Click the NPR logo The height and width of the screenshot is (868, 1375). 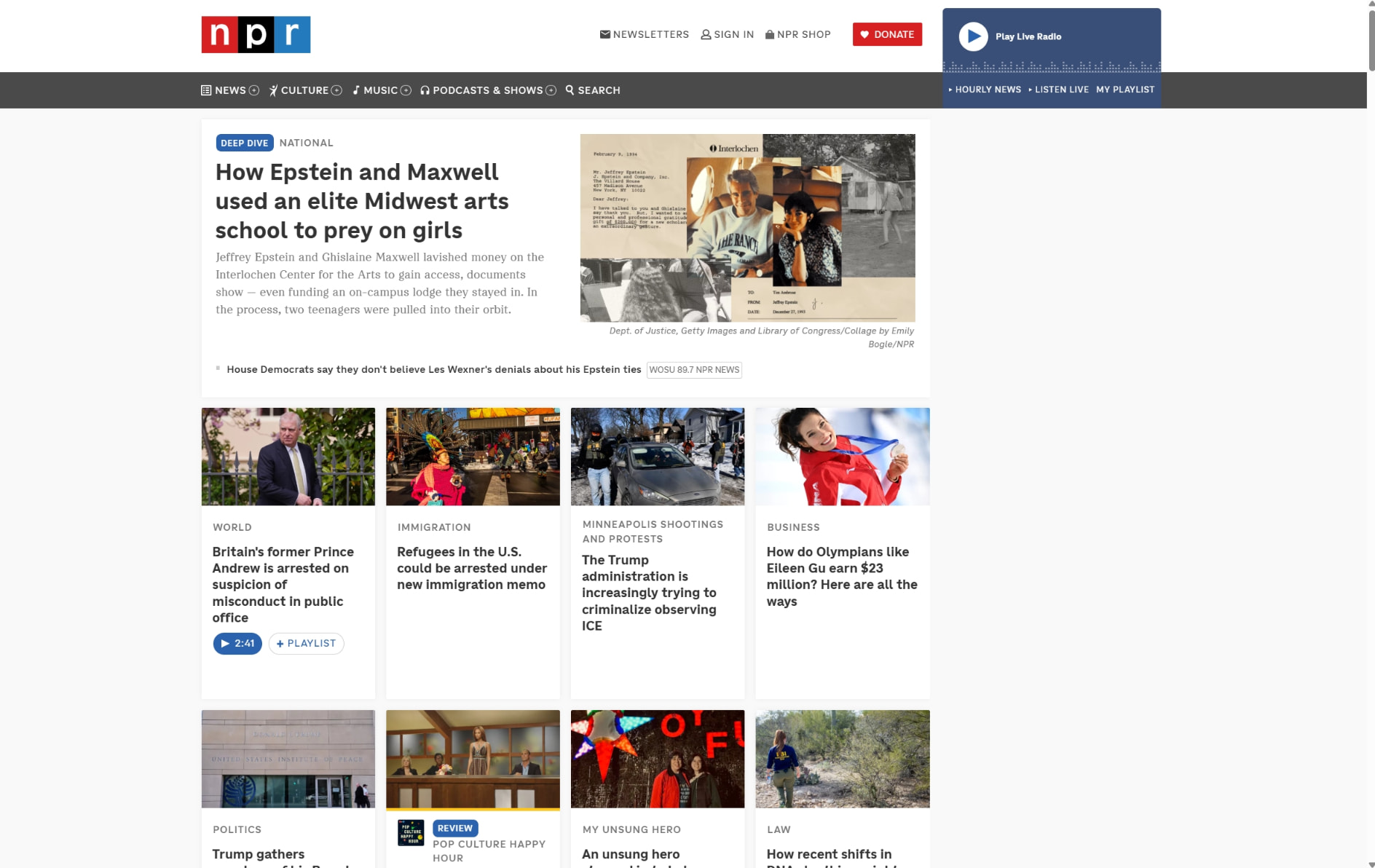pos(256,34)
